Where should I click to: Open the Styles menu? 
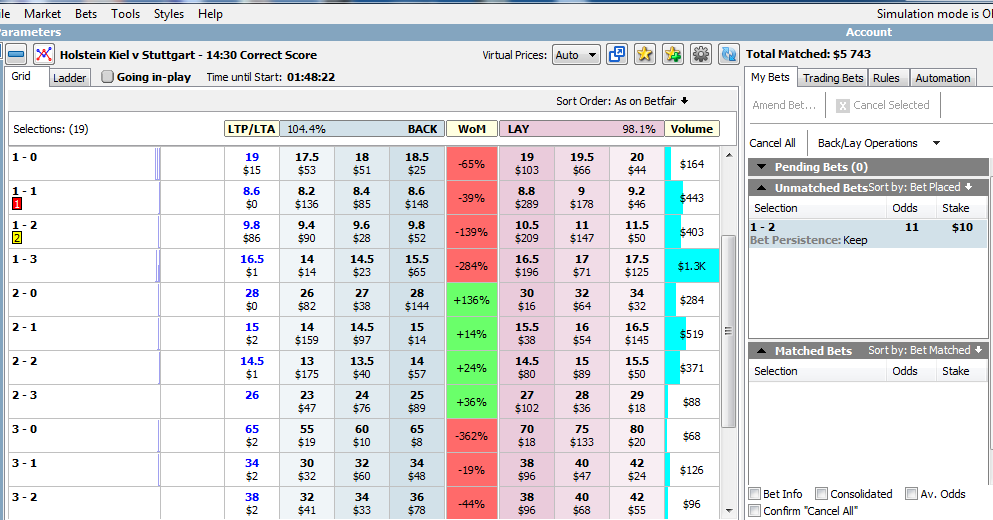click(168, 13)
